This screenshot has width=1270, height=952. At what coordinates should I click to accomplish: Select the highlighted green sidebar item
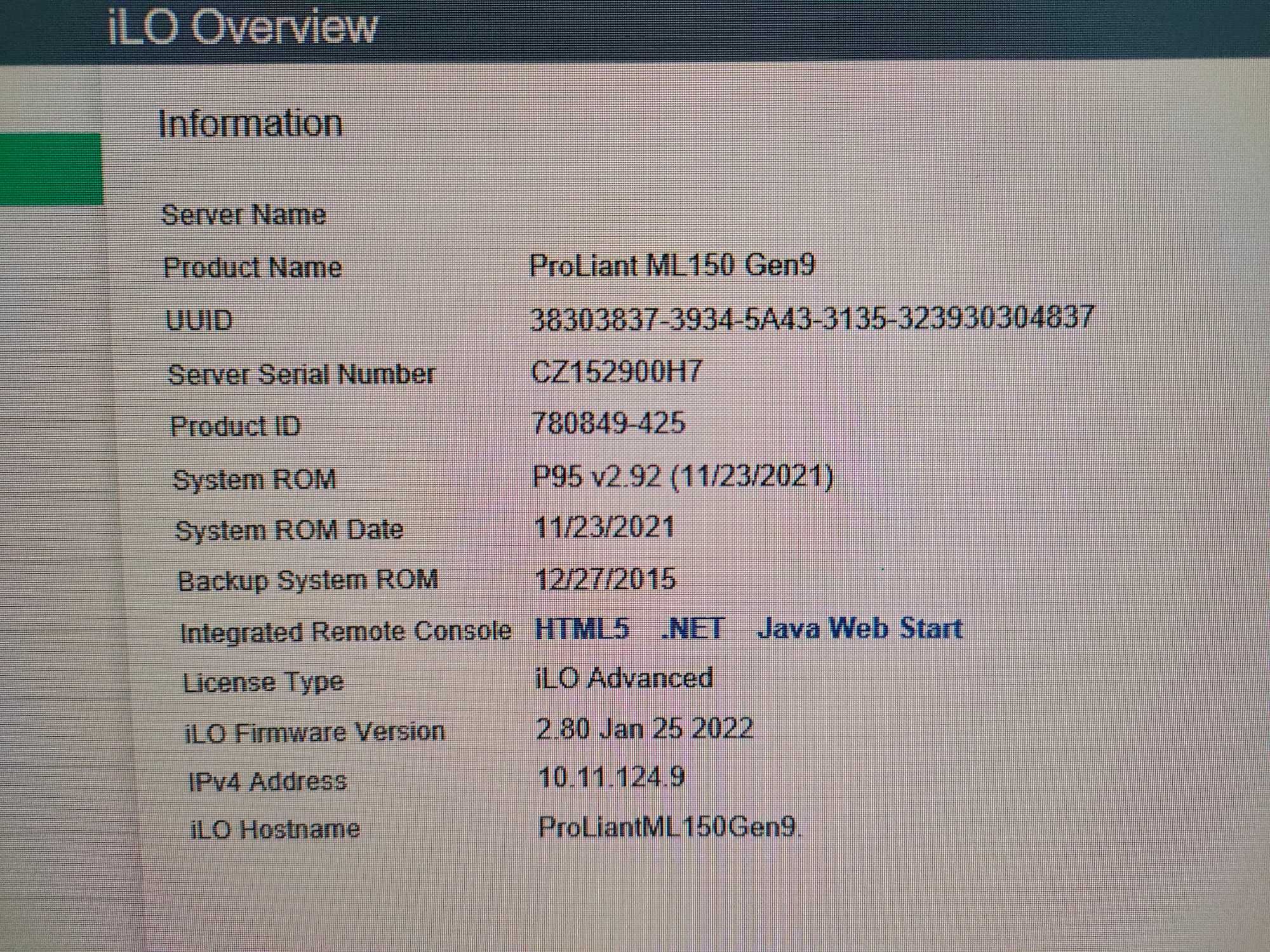pos(51,169)
